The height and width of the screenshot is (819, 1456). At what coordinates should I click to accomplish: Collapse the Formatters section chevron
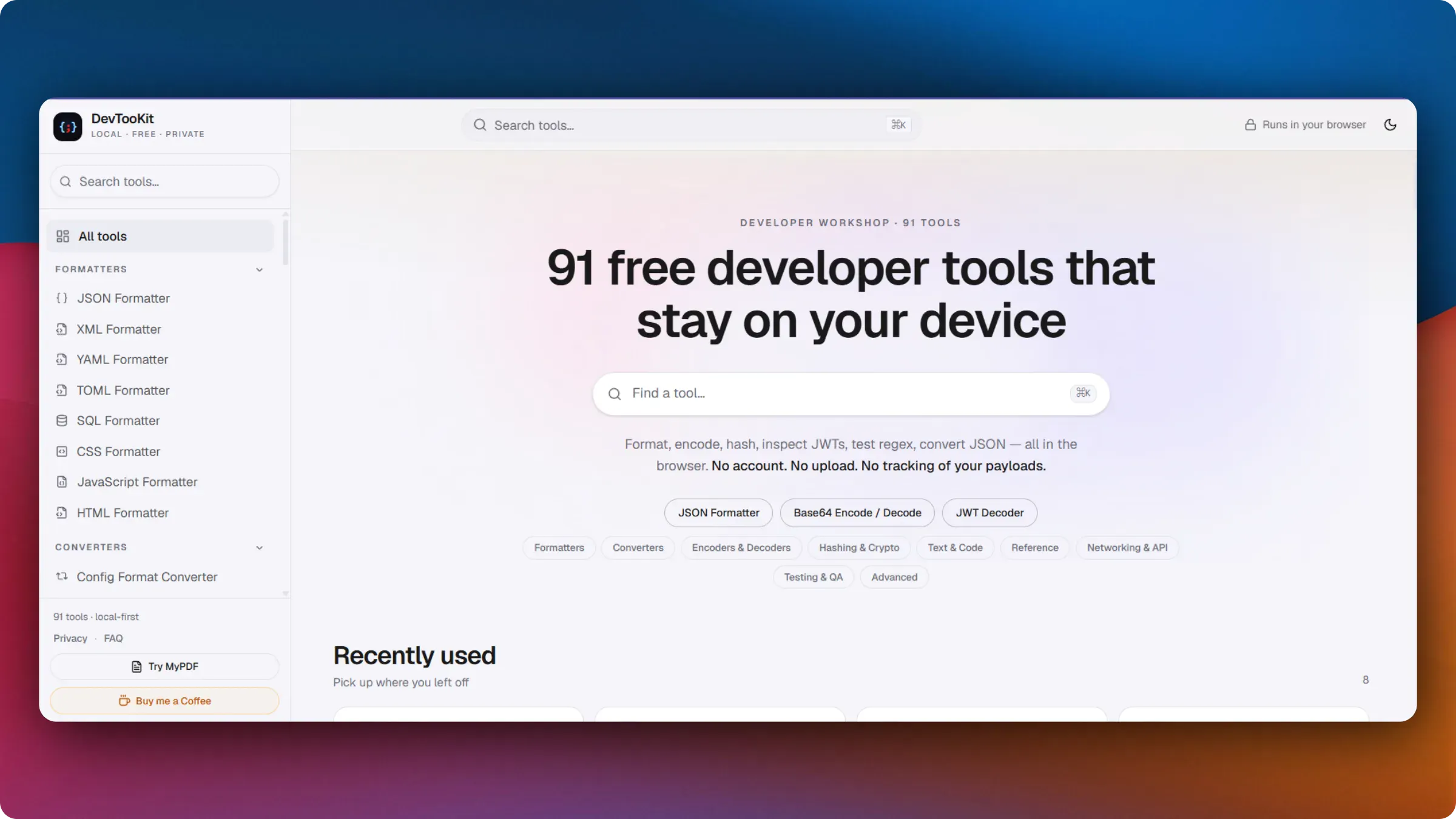click(260, 269)
